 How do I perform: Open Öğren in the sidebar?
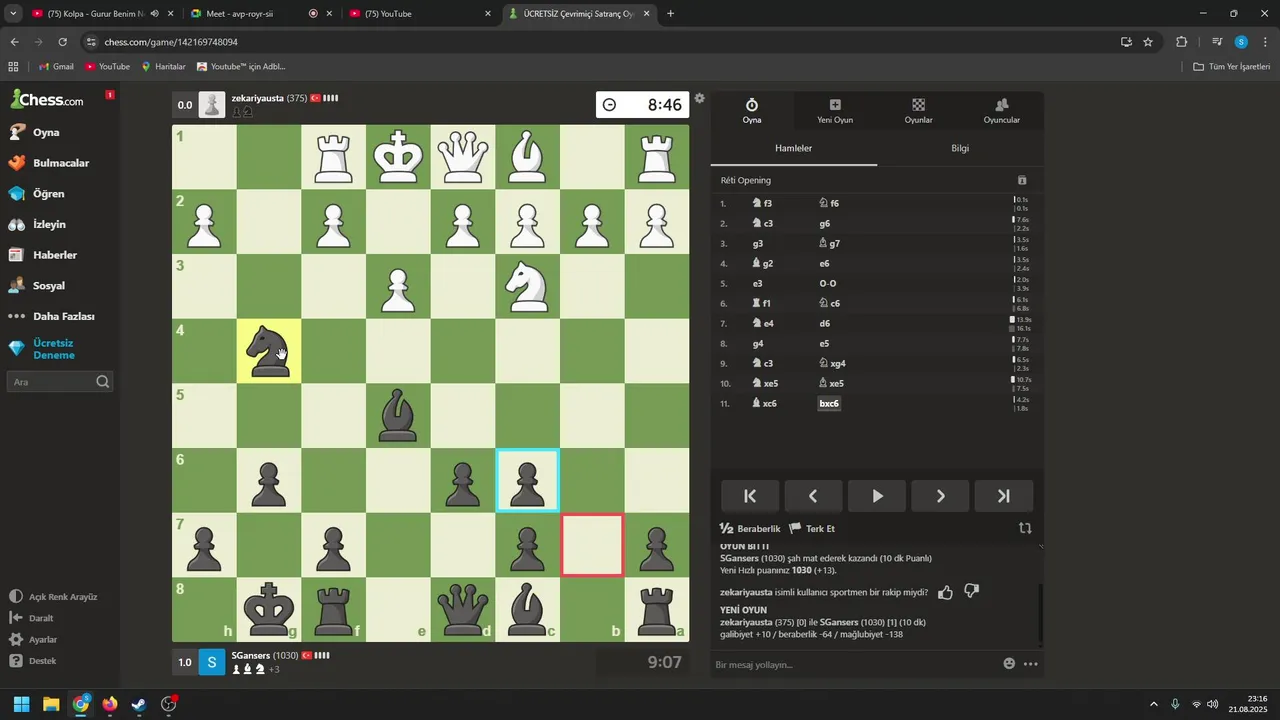coord(60,194)
